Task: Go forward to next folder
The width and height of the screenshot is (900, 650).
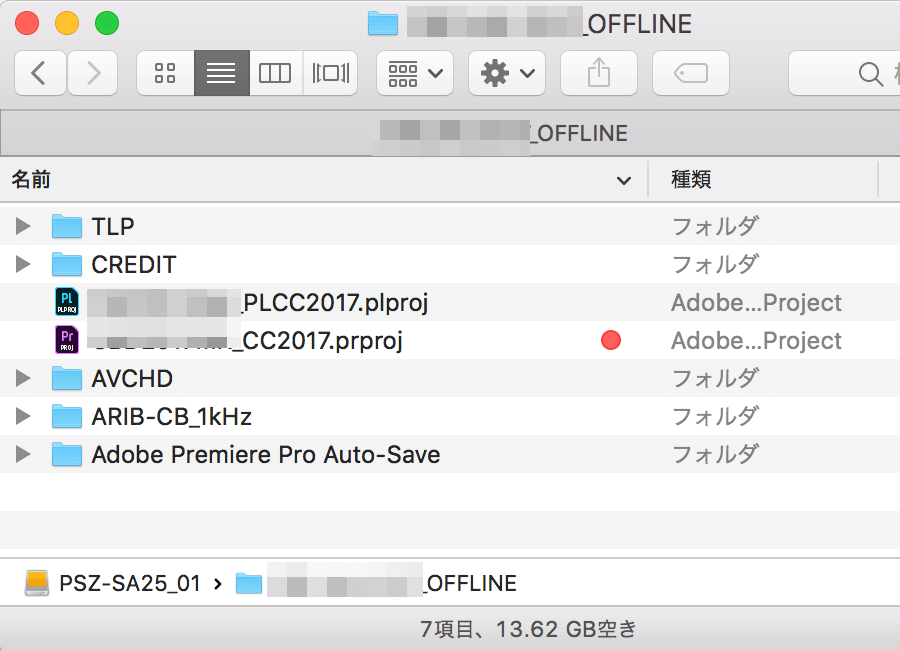Action: pyautogui.click(x=93, y=73)
